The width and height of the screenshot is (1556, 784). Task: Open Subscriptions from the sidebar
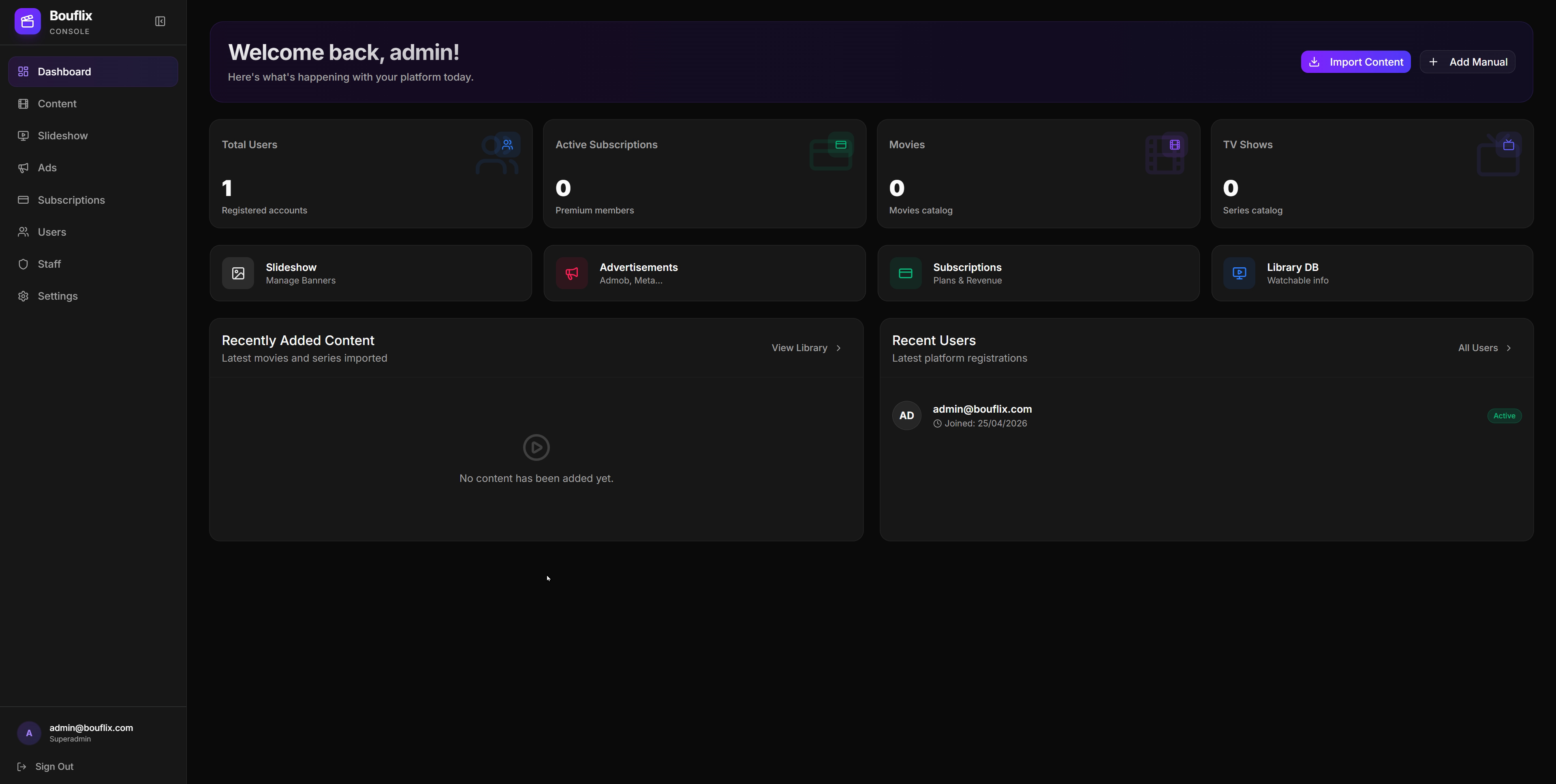pos(93,200)
